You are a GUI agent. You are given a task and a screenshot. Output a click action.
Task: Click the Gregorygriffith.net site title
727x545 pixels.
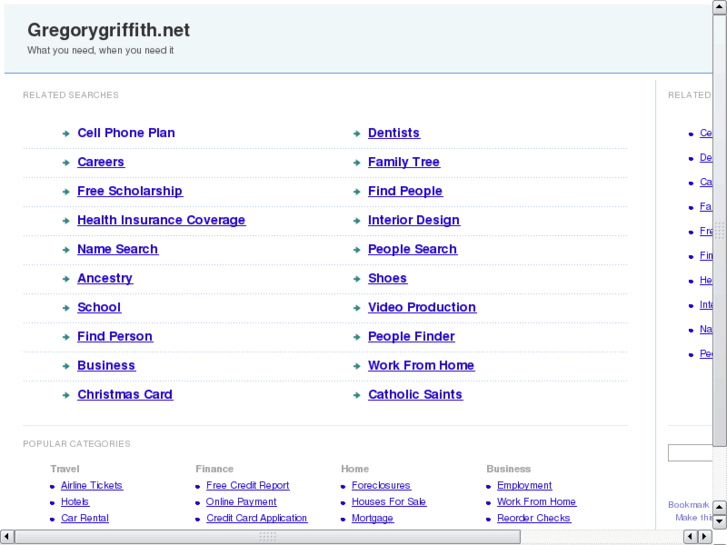108,30
